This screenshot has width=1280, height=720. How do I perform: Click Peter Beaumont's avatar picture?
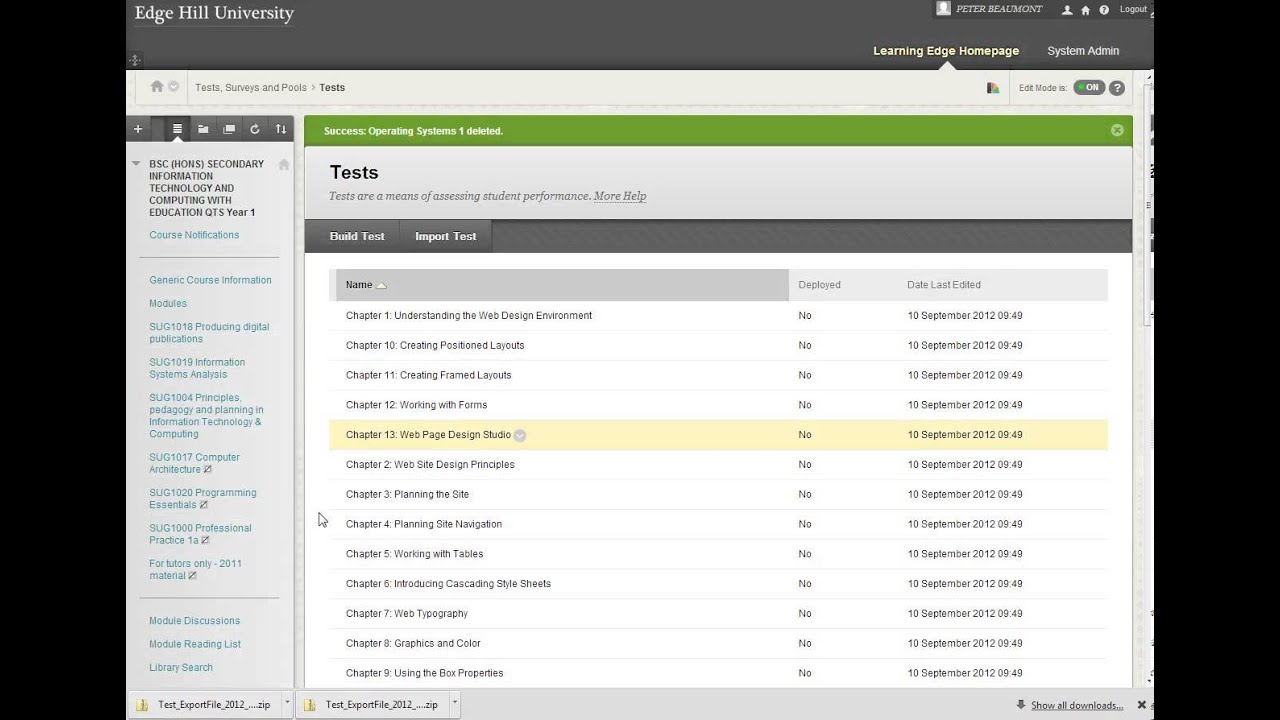pos(943,8)
